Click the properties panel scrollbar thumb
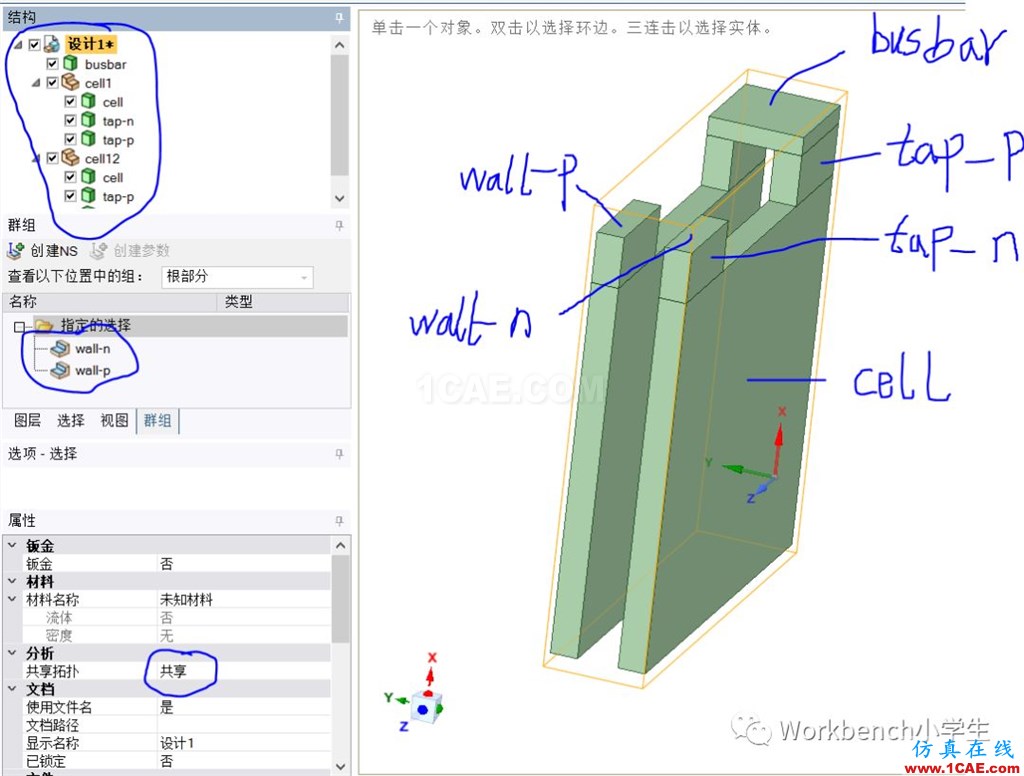 [x=340, y=599]
